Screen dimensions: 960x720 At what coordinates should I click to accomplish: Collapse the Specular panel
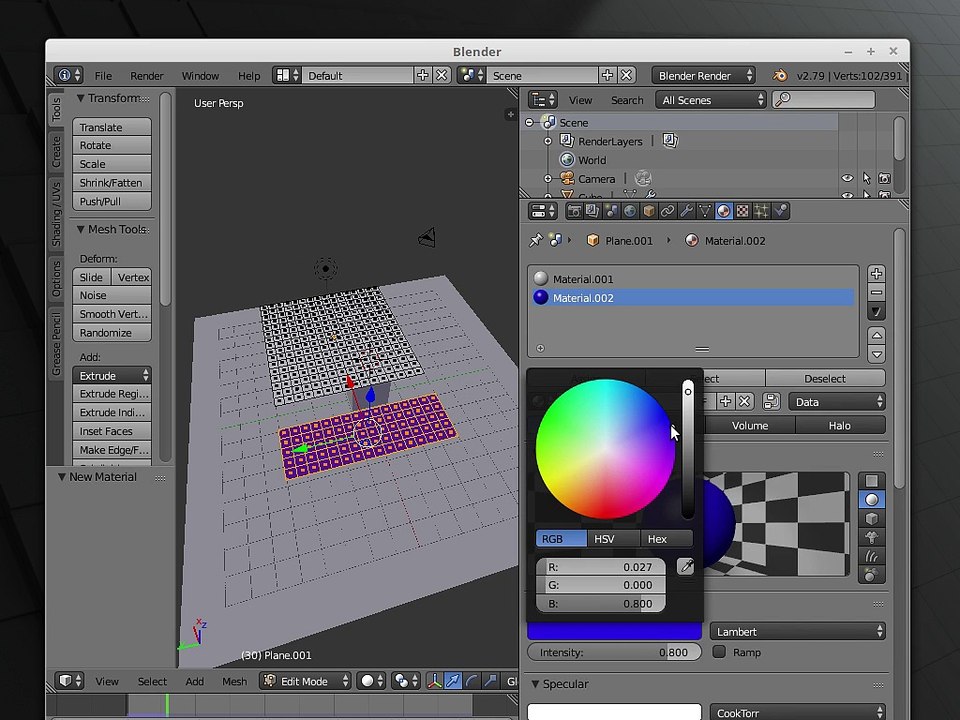[x=536, y=684]
